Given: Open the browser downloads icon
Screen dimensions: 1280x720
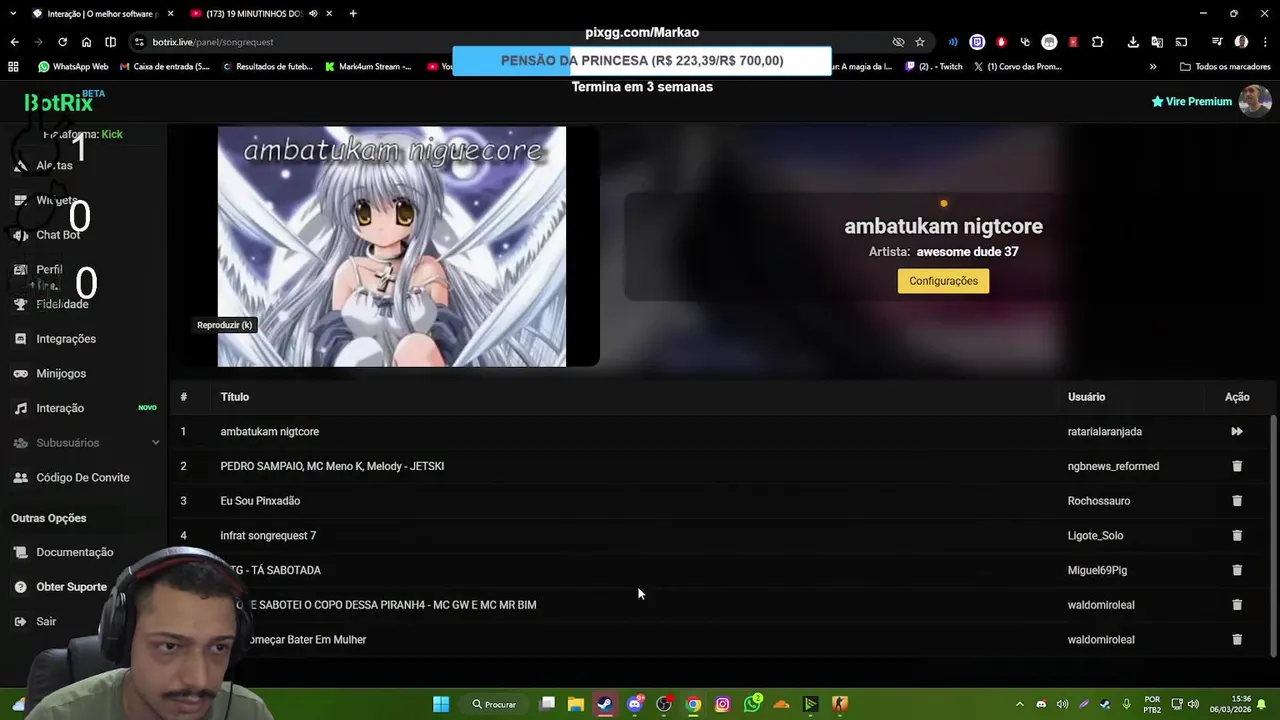Looking at the screenshot, I should [x=1133, y=42].
